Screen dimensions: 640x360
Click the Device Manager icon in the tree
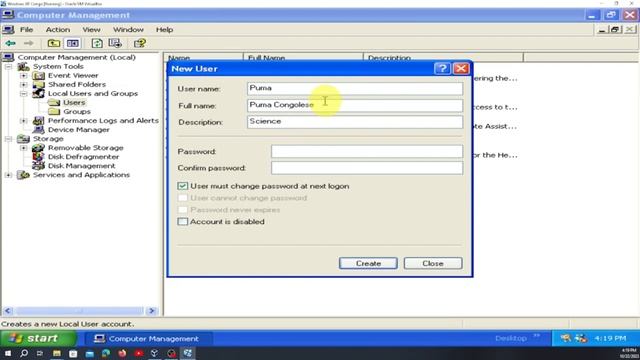[x=39, y=130]
